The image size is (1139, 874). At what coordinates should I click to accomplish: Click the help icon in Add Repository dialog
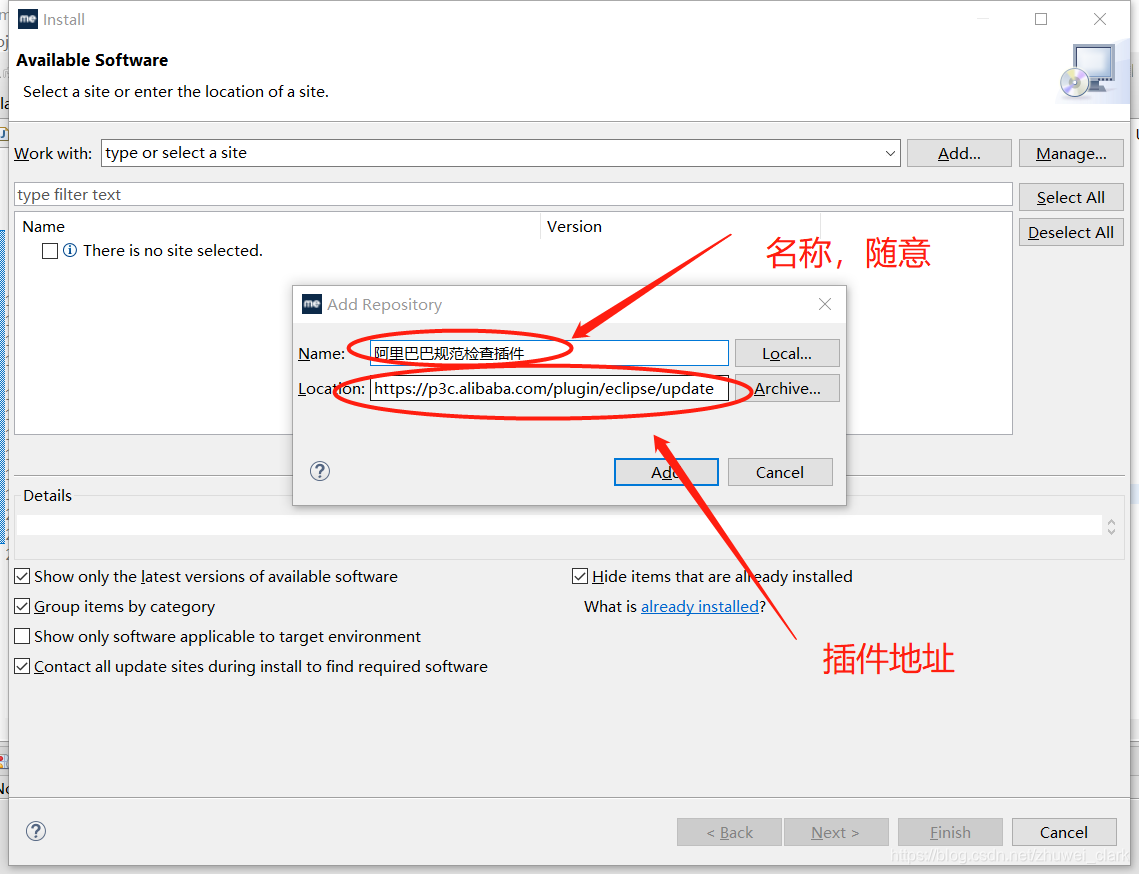(x=320, y=472)
